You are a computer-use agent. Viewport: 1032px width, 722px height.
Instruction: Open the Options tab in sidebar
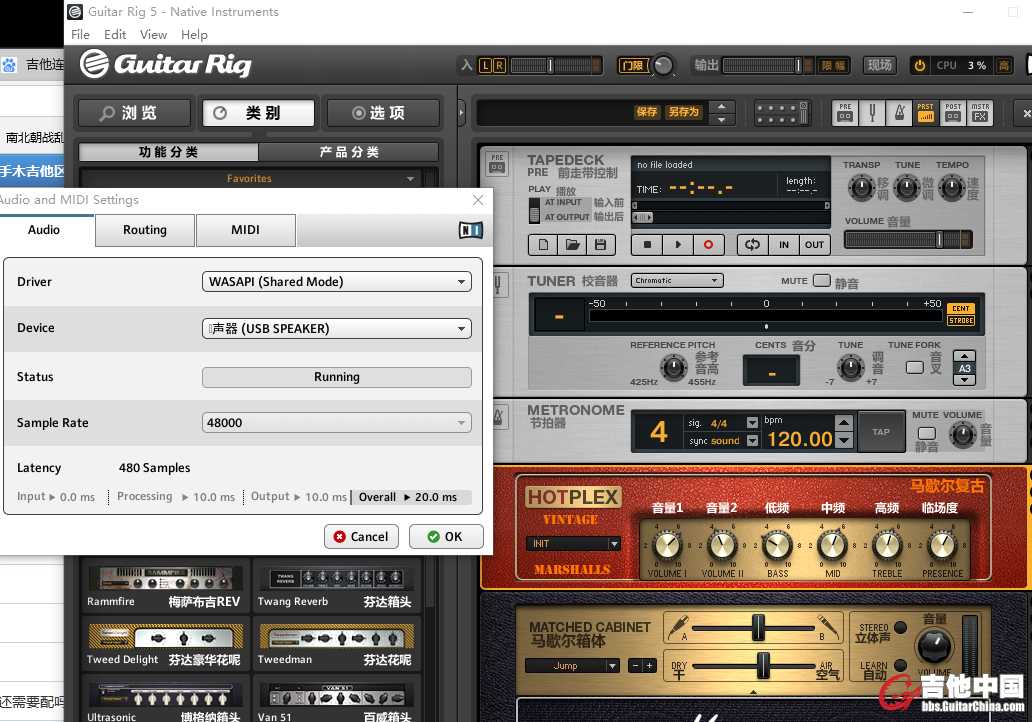tap(383, 113)
